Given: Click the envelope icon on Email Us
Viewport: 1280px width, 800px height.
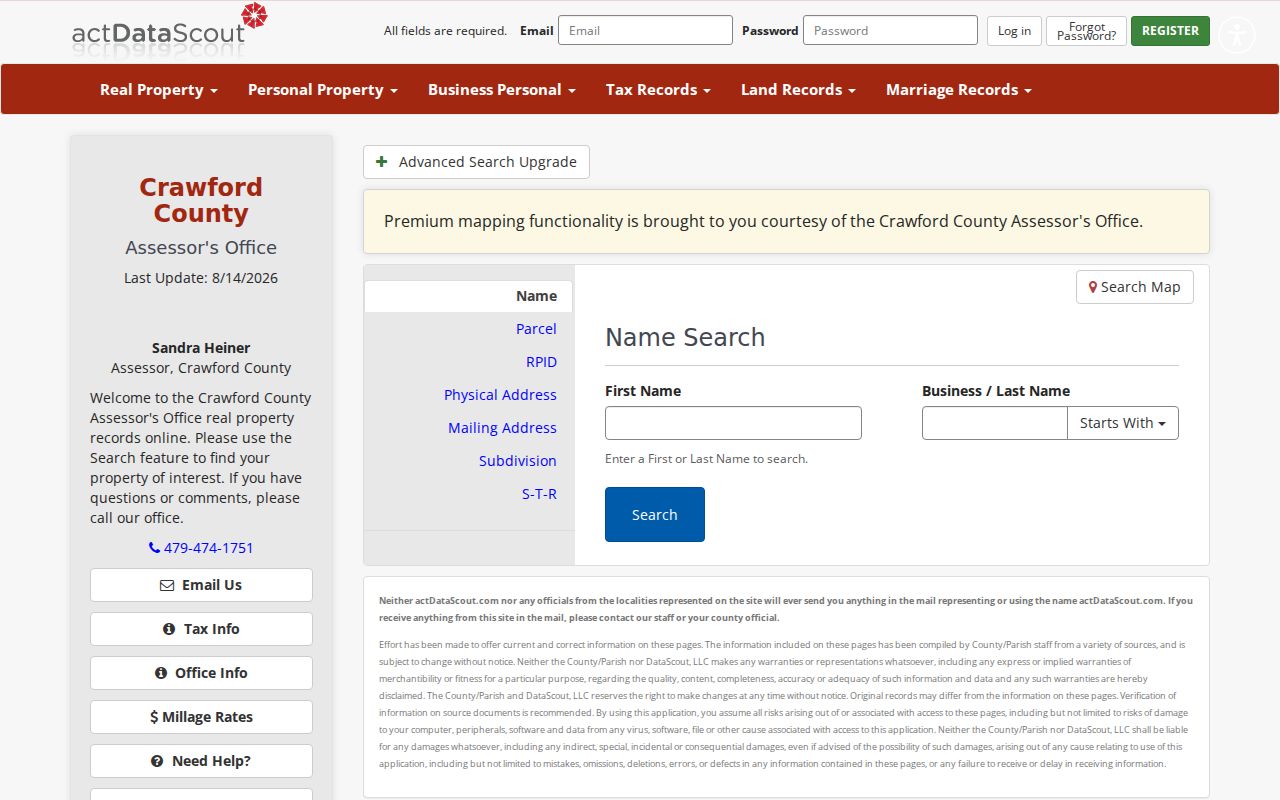Looking at the screenshot, I should 167,585.
